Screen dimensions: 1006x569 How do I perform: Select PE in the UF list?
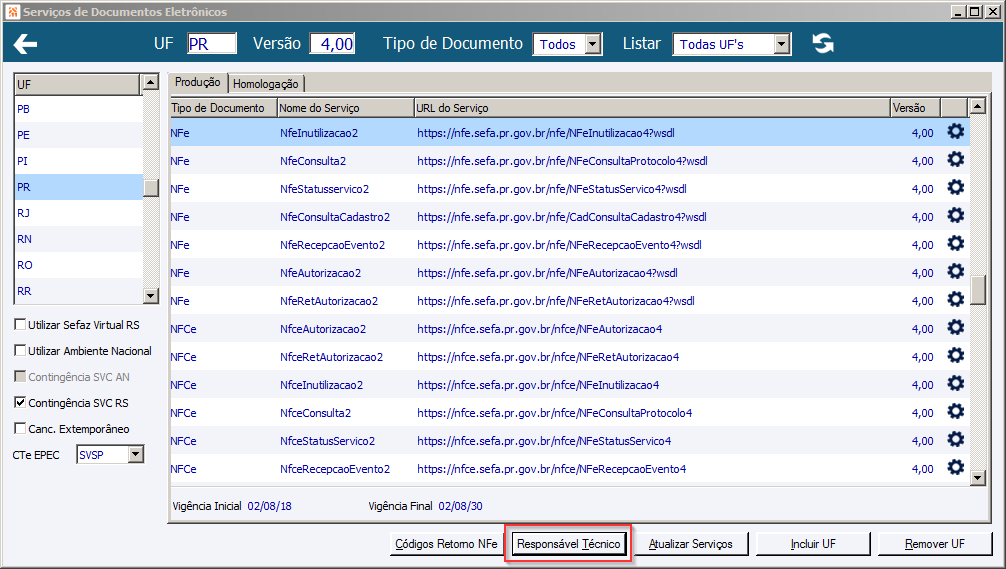[x=78, y=135]
